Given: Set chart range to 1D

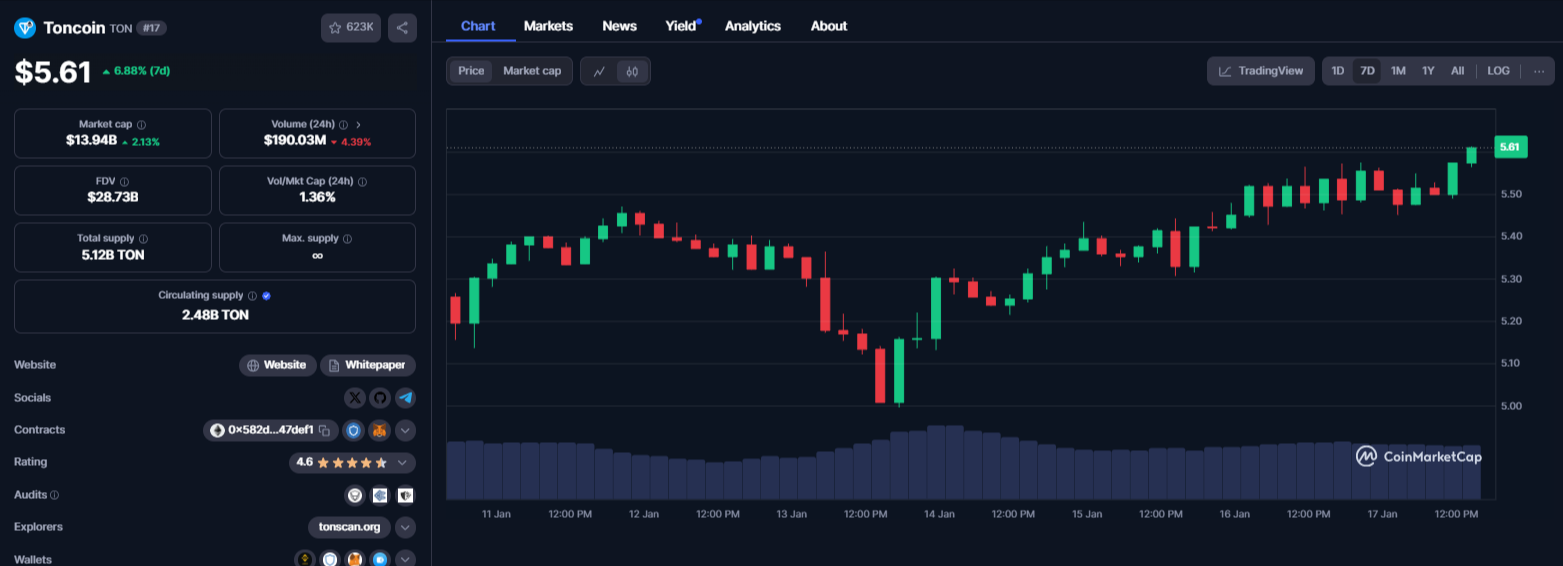Looking at the screenshot, I should (x=1338, y=71).
